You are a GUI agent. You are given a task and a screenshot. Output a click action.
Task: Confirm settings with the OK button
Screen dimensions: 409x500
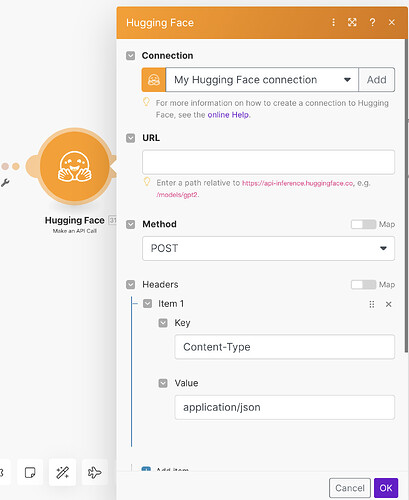(386, 488)
